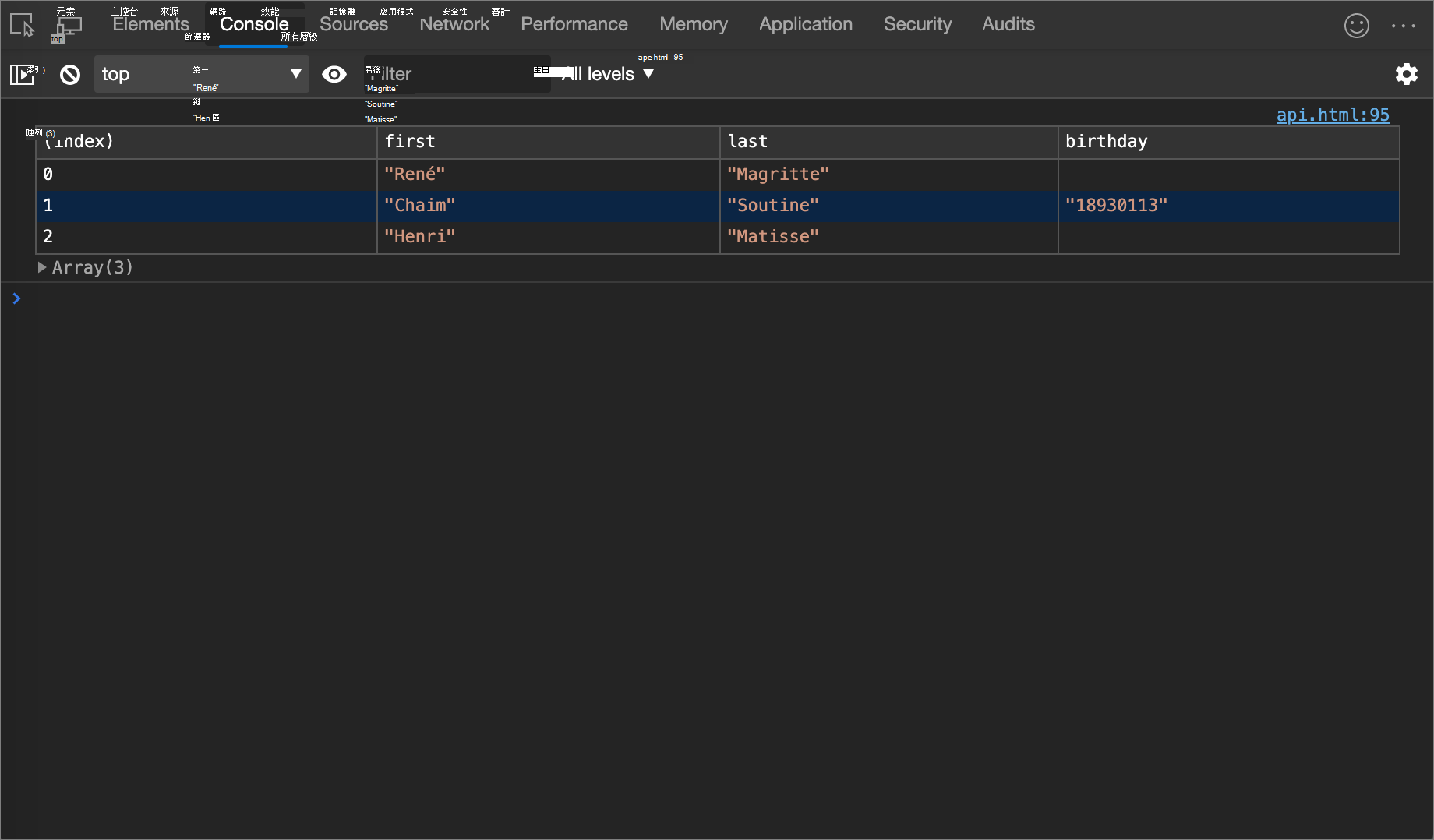1434x840 pixels.
Task: Clear the console output
Action: click(x=70, y=74)
